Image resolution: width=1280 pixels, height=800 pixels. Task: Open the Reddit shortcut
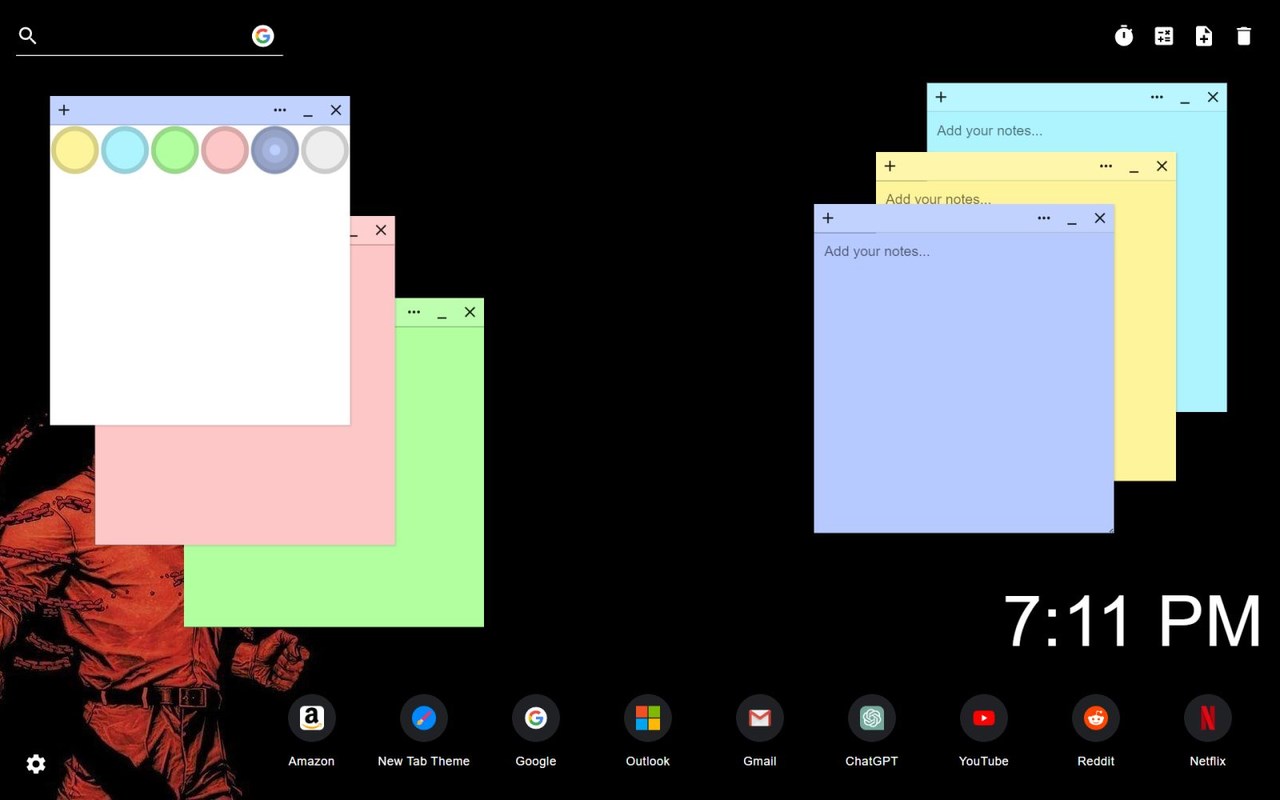[x=1096, y=718]
